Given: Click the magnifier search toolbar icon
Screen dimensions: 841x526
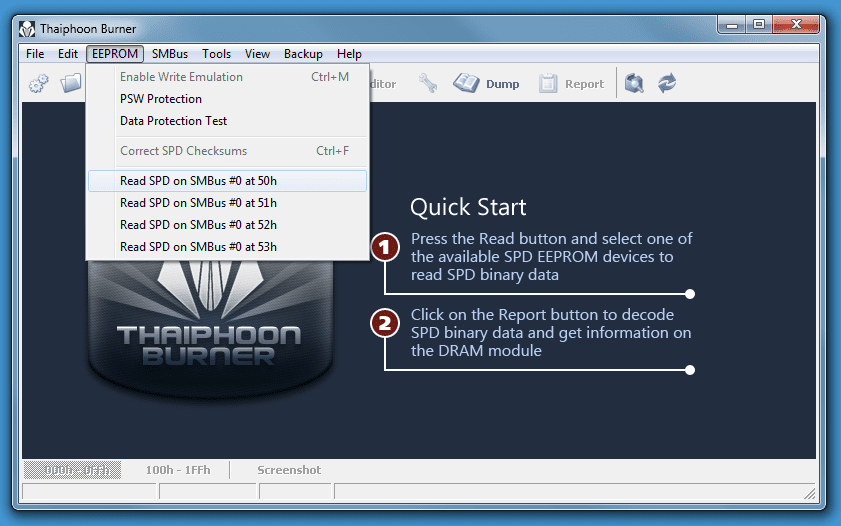Looking at the screenshot, I should [634, 83].
